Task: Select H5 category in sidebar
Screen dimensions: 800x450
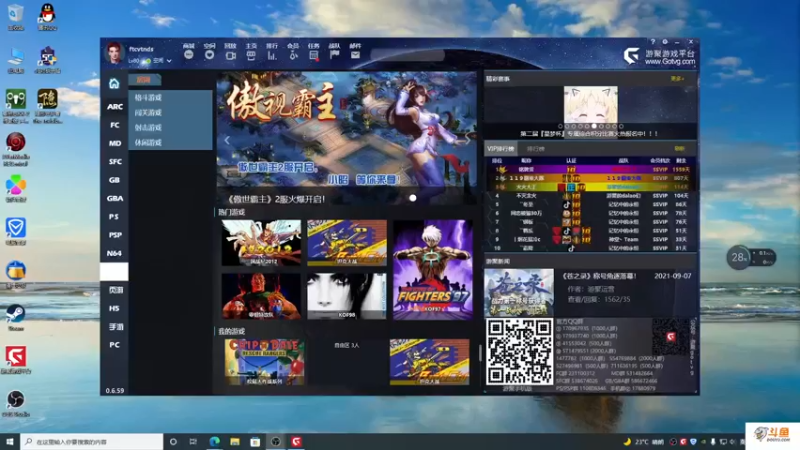Action: click(x=114, y=308)
